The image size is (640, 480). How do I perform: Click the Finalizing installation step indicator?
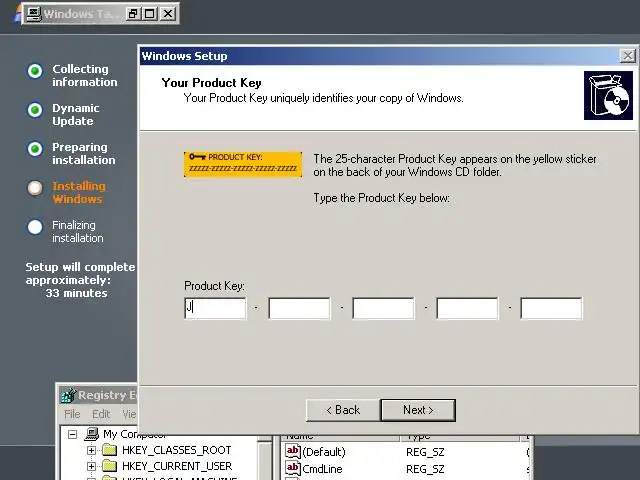(35, 227)
